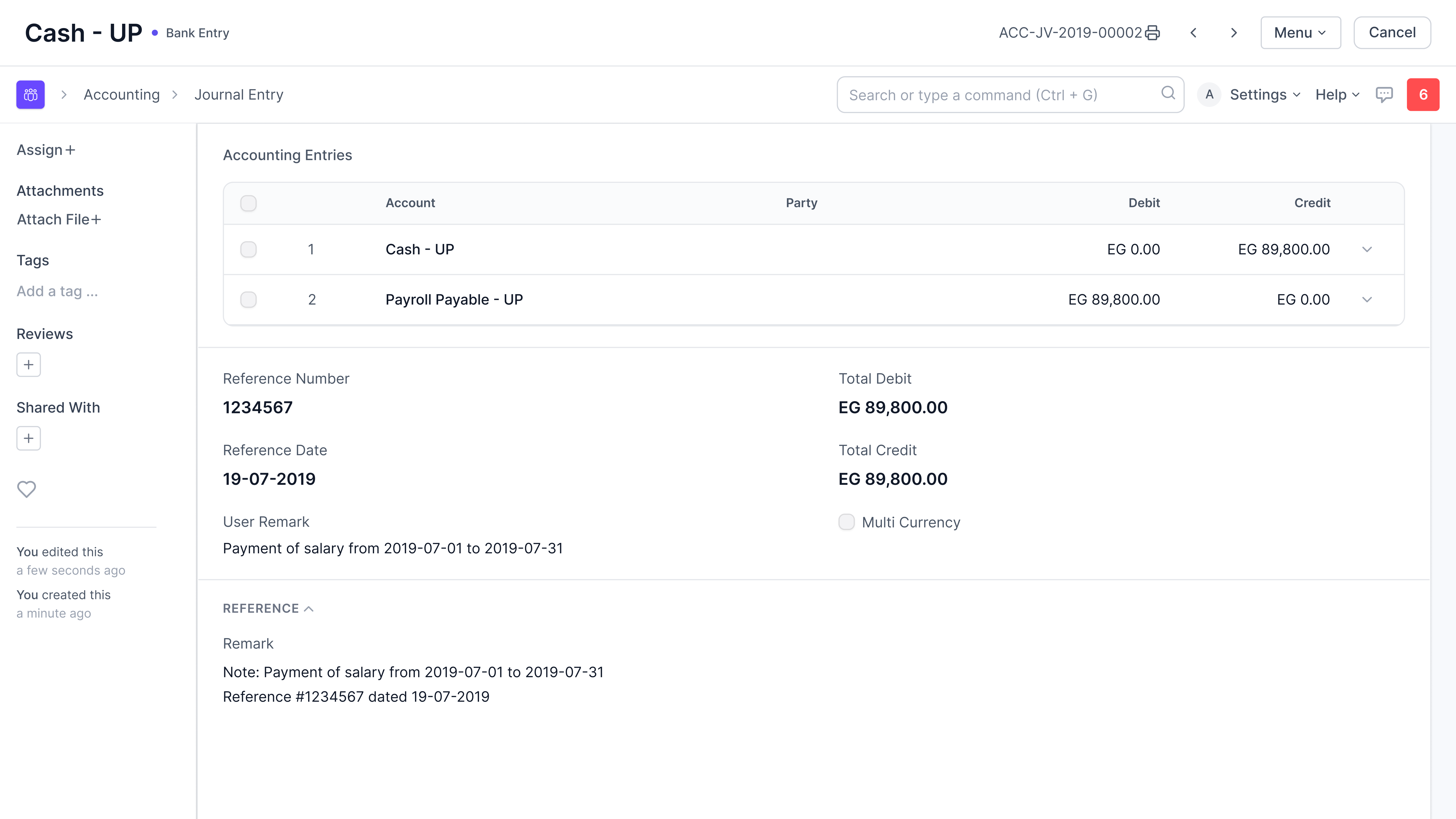1456x819 pixels.
Task: Navigate to the previous document with the left arrow
Action: click(1194, 32)
